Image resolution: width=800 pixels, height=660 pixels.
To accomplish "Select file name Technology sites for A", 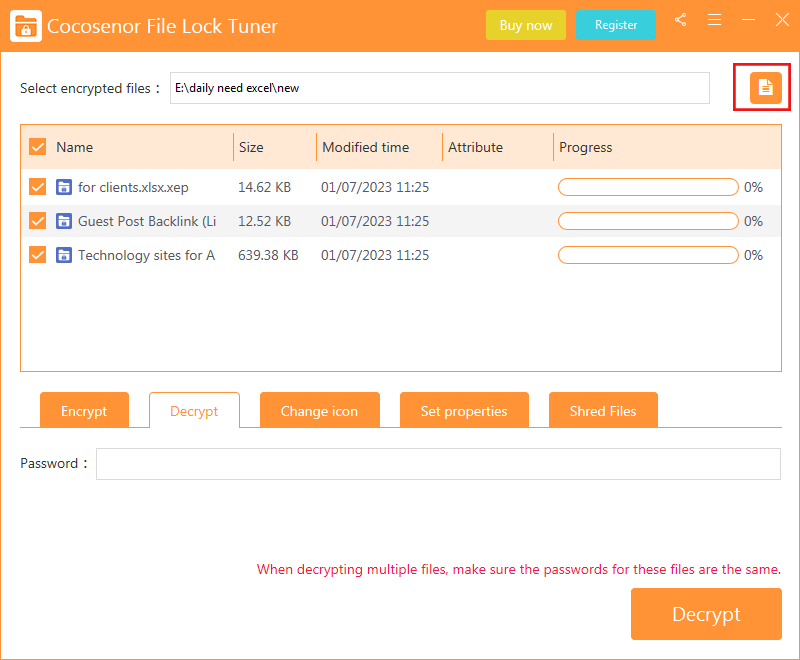I will click(146, 255).
